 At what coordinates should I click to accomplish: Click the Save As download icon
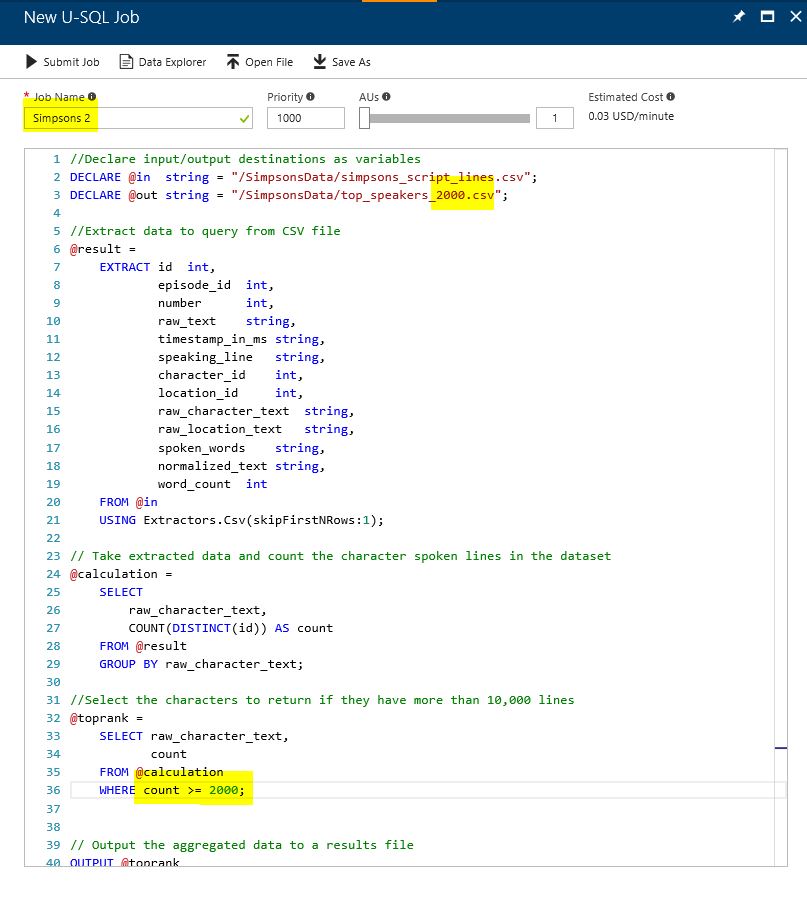319,62
